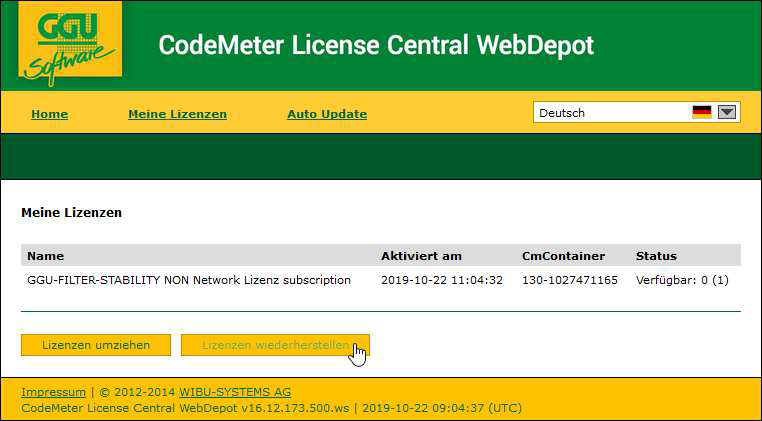This screenshot has width=762, height=421.
Task: Select the Deutsch language field
Action: 610,113
